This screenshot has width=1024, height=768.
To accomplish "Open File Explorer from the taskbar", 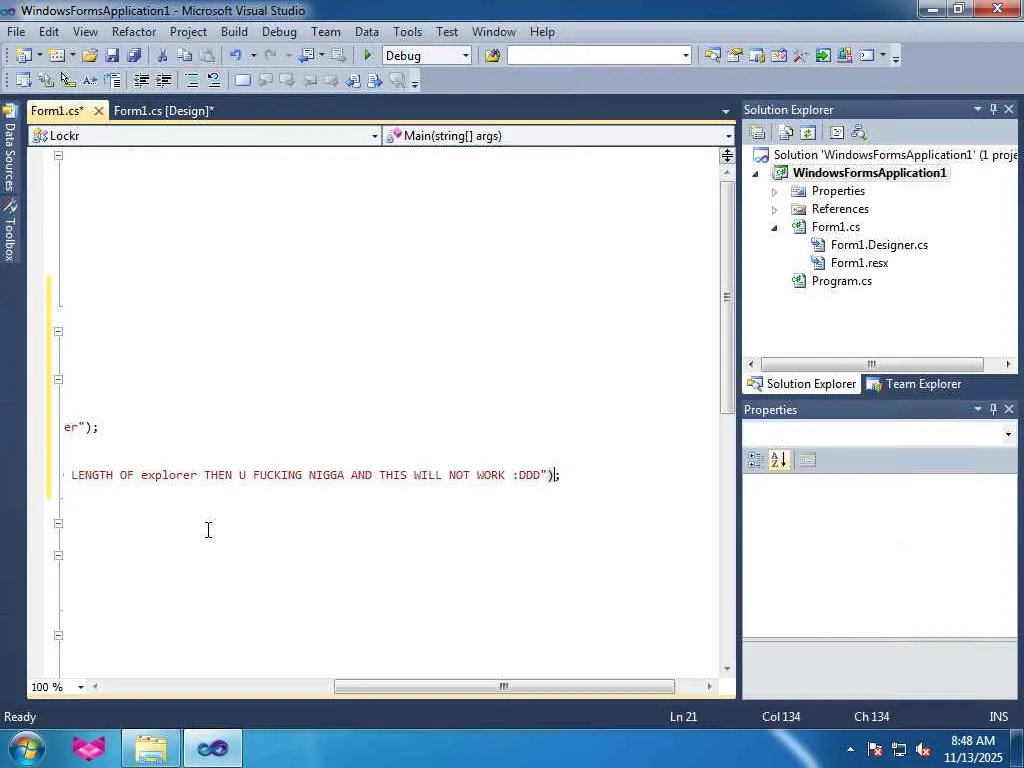I will point(151,748).
